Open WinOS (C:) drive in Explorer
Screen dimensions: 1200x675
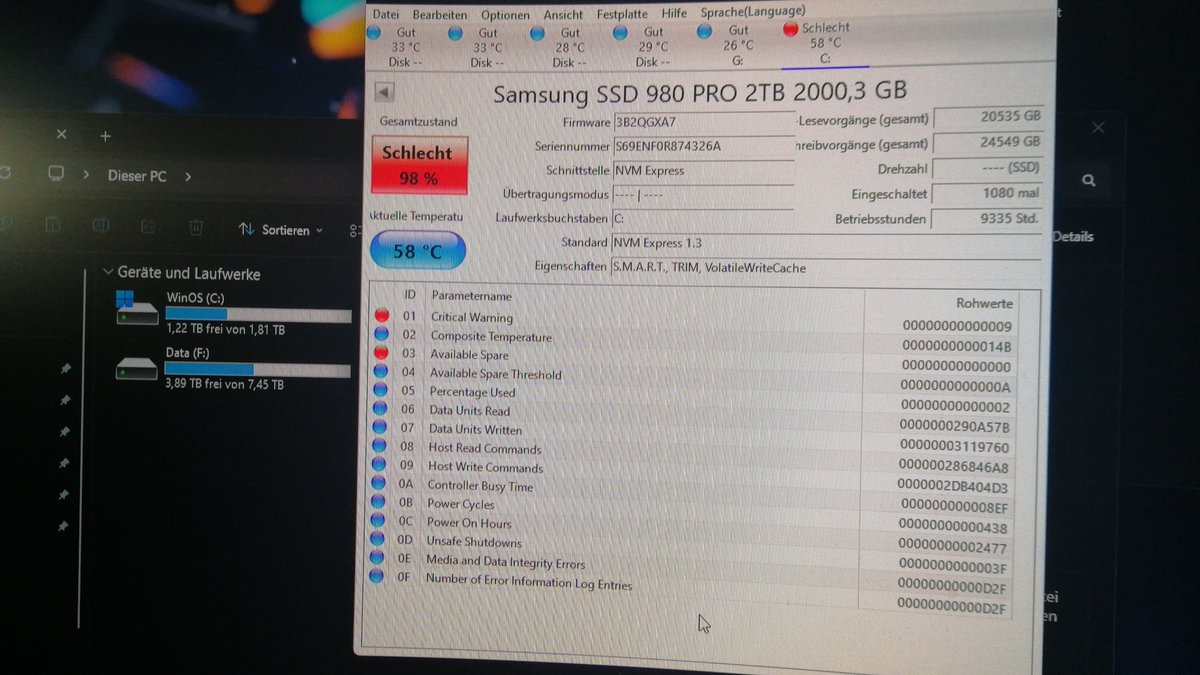click(x=234, y=313)
